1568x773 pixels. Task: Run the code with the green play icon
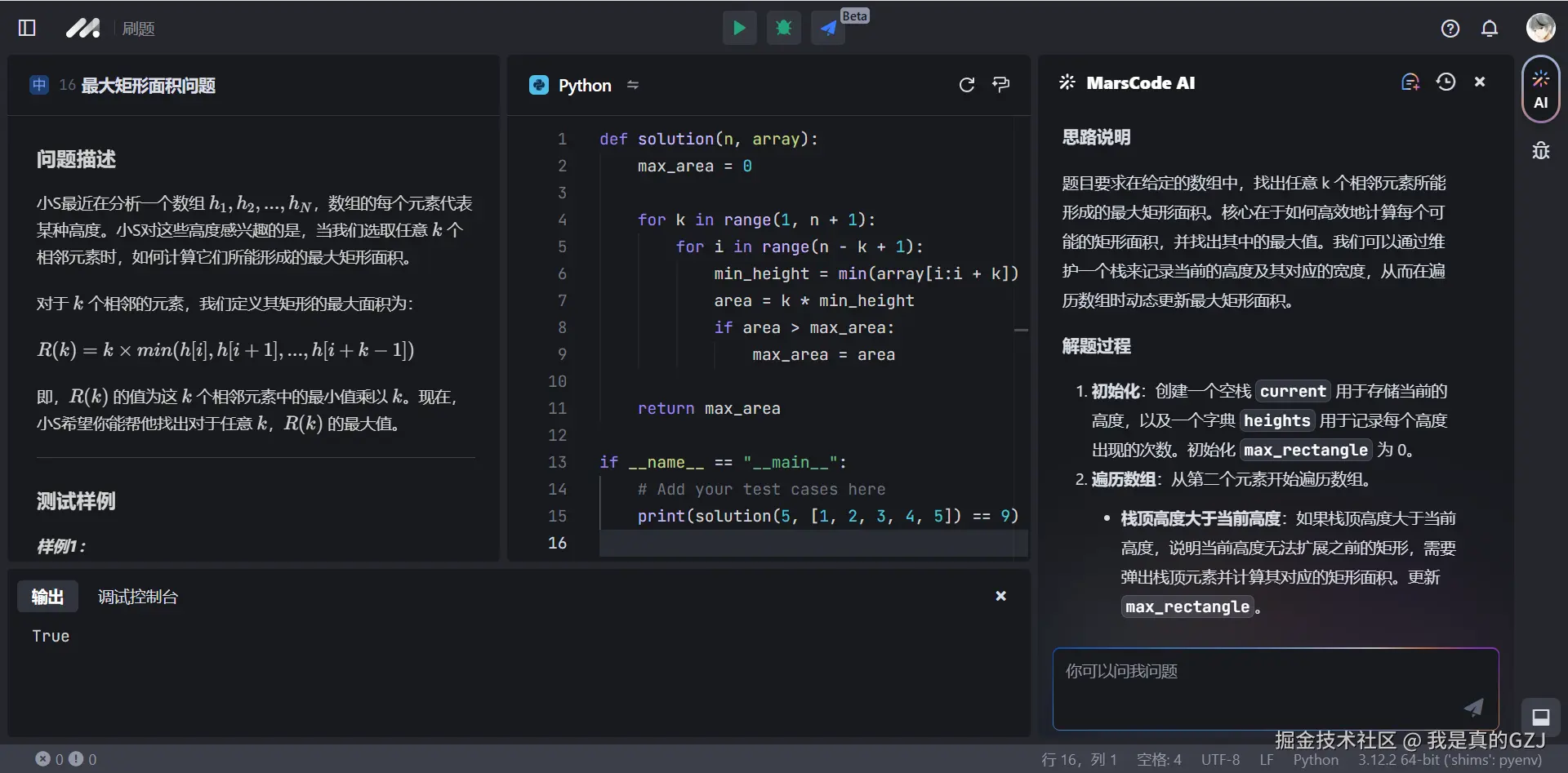click(x=739, y=28)
